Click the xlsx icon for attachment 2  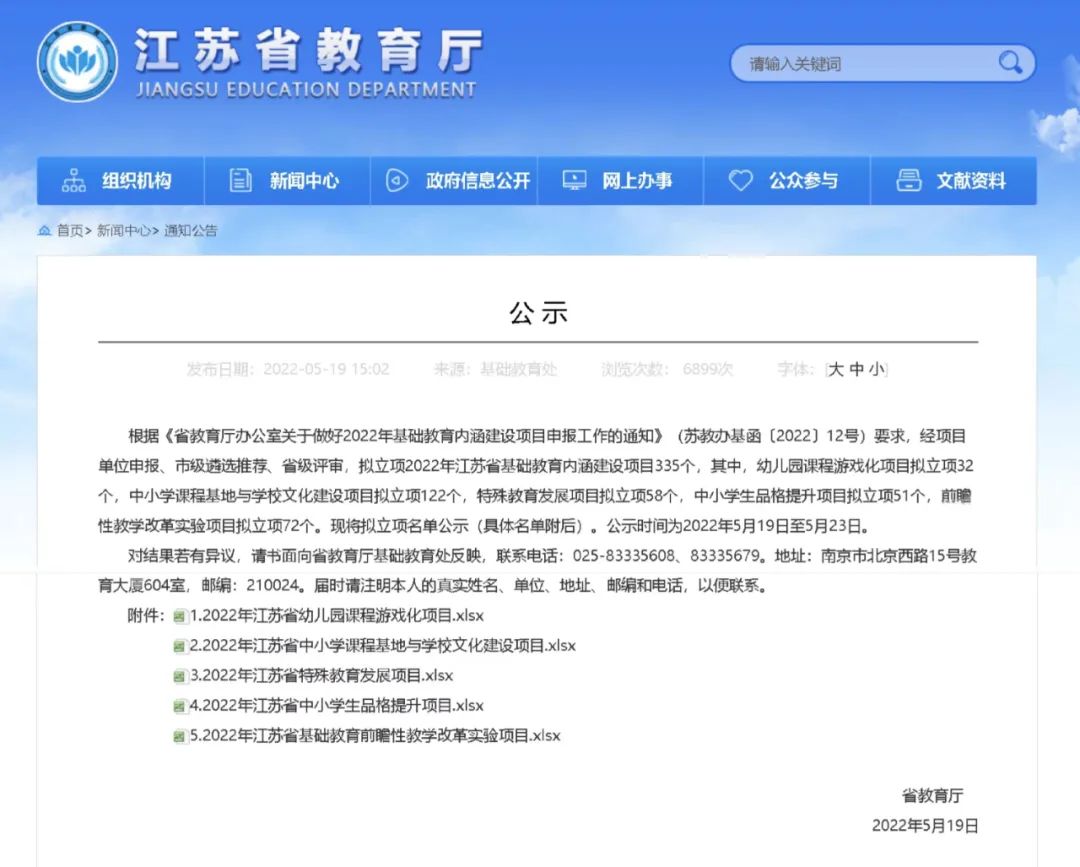point(180,647)
